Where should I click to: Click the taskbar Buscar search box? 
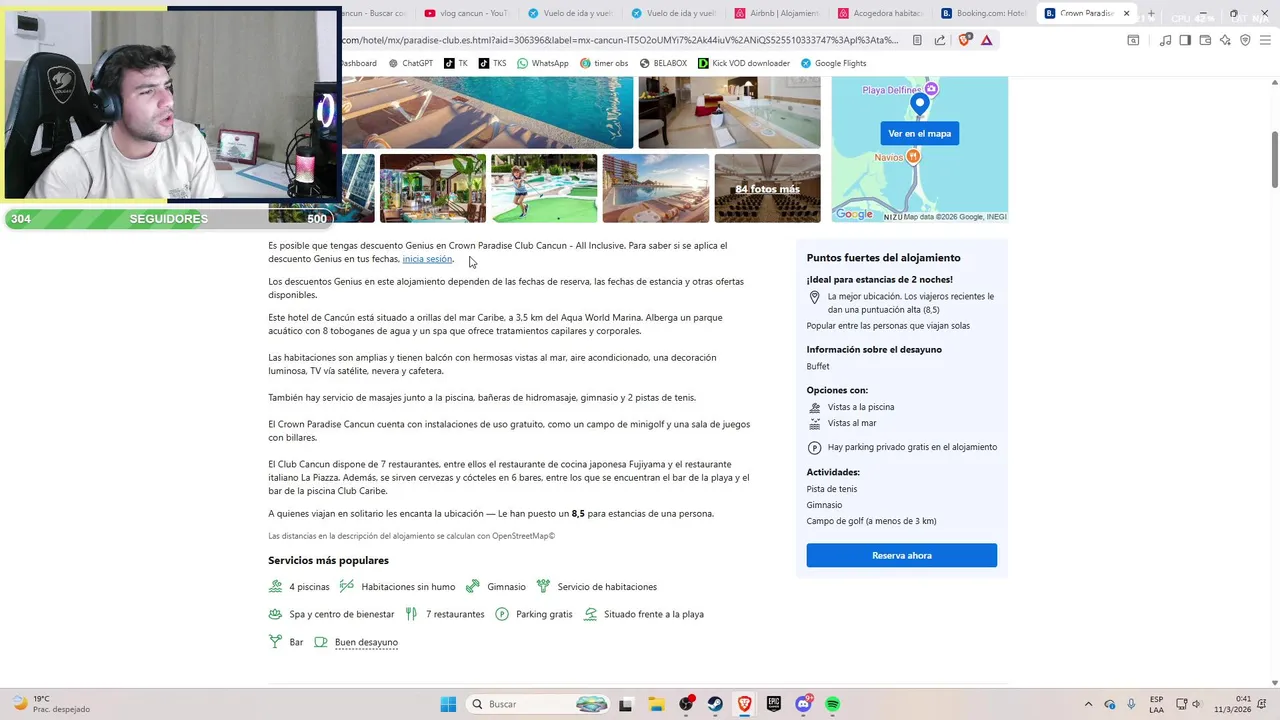point(540,704)
